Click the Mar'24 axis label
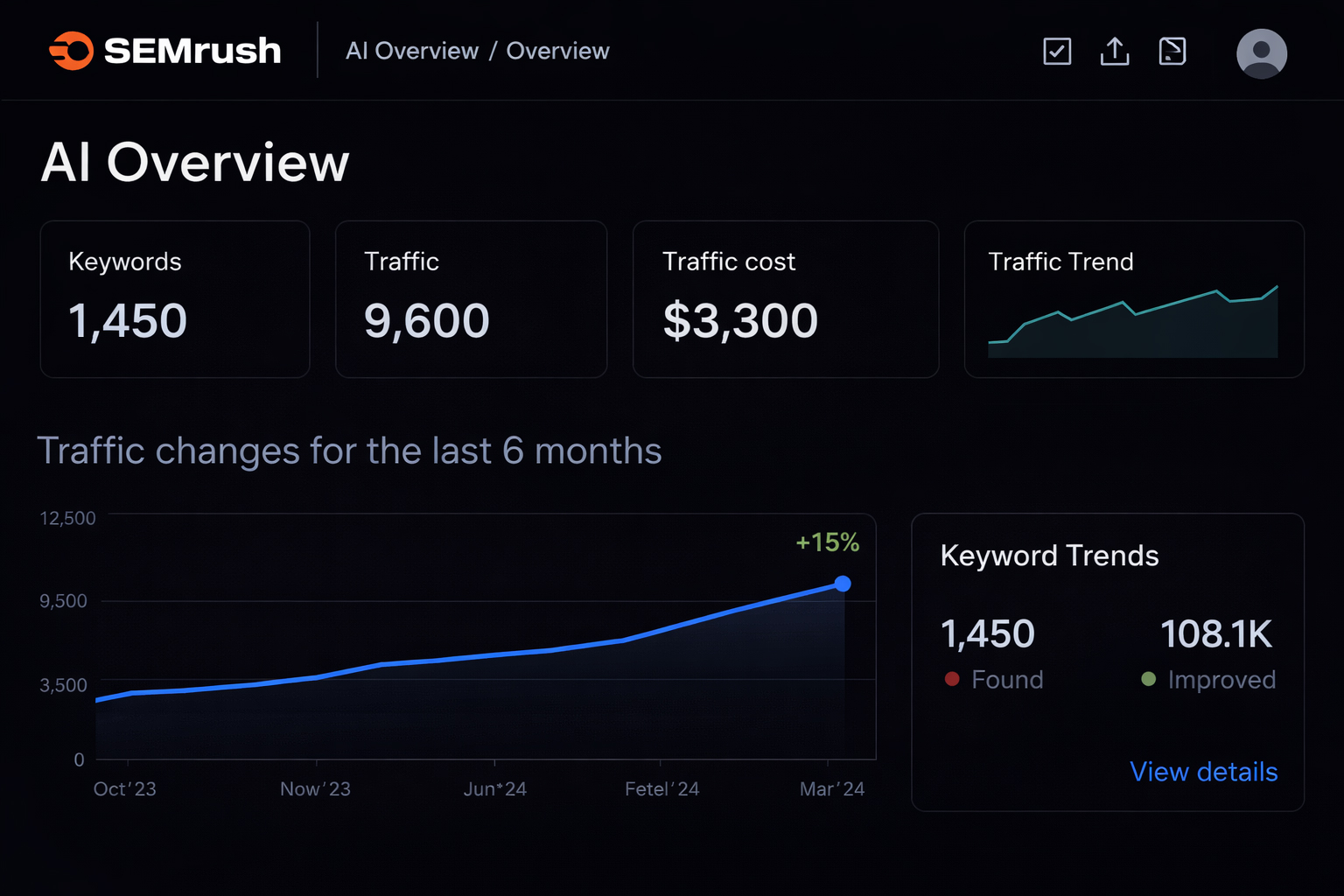 pyautogui.click(x=831, y=789)
